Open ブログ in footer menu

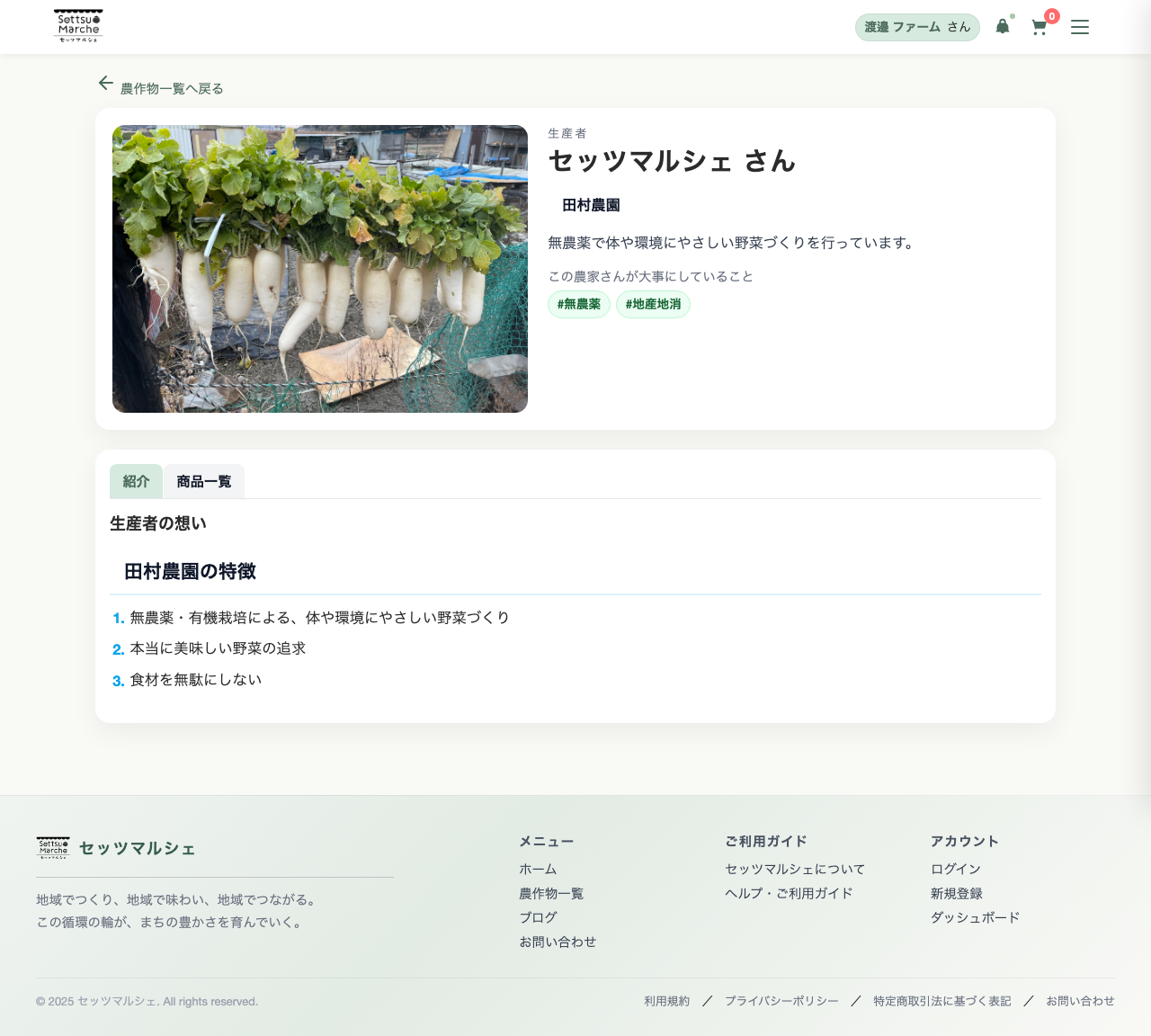[538, 917]
